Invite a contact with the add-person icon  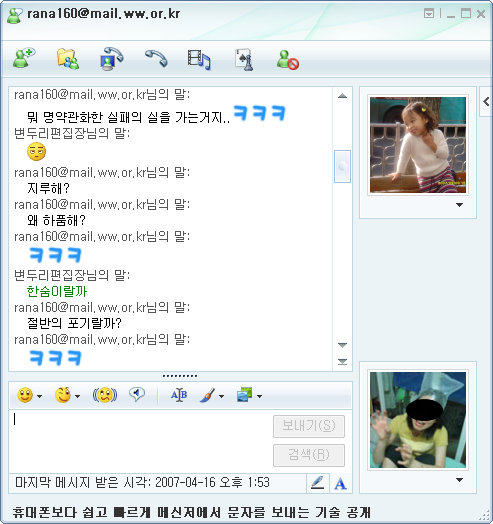(24, 58)
